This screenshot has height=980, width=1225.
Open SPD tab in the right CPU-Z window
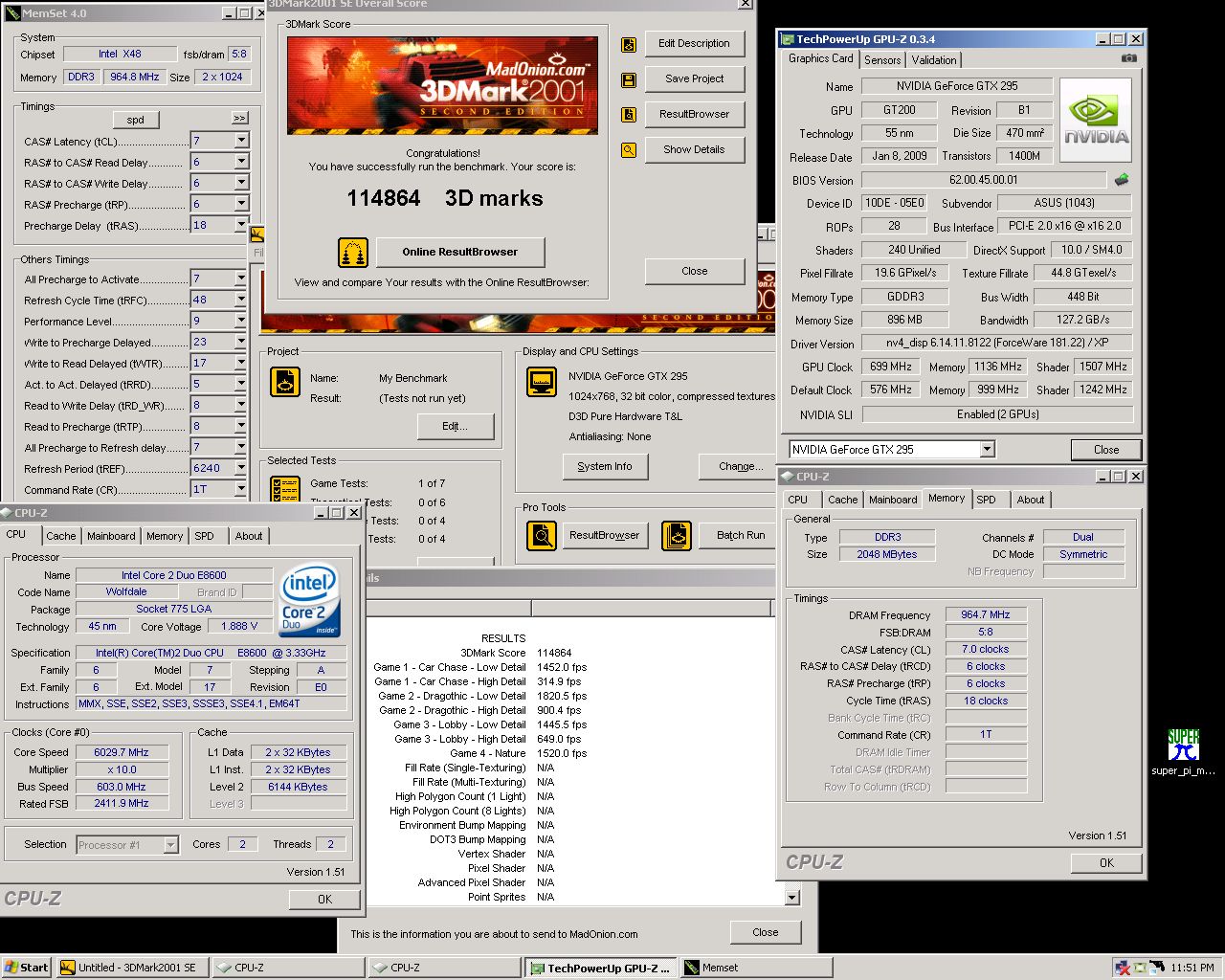(x=986, y=500)
